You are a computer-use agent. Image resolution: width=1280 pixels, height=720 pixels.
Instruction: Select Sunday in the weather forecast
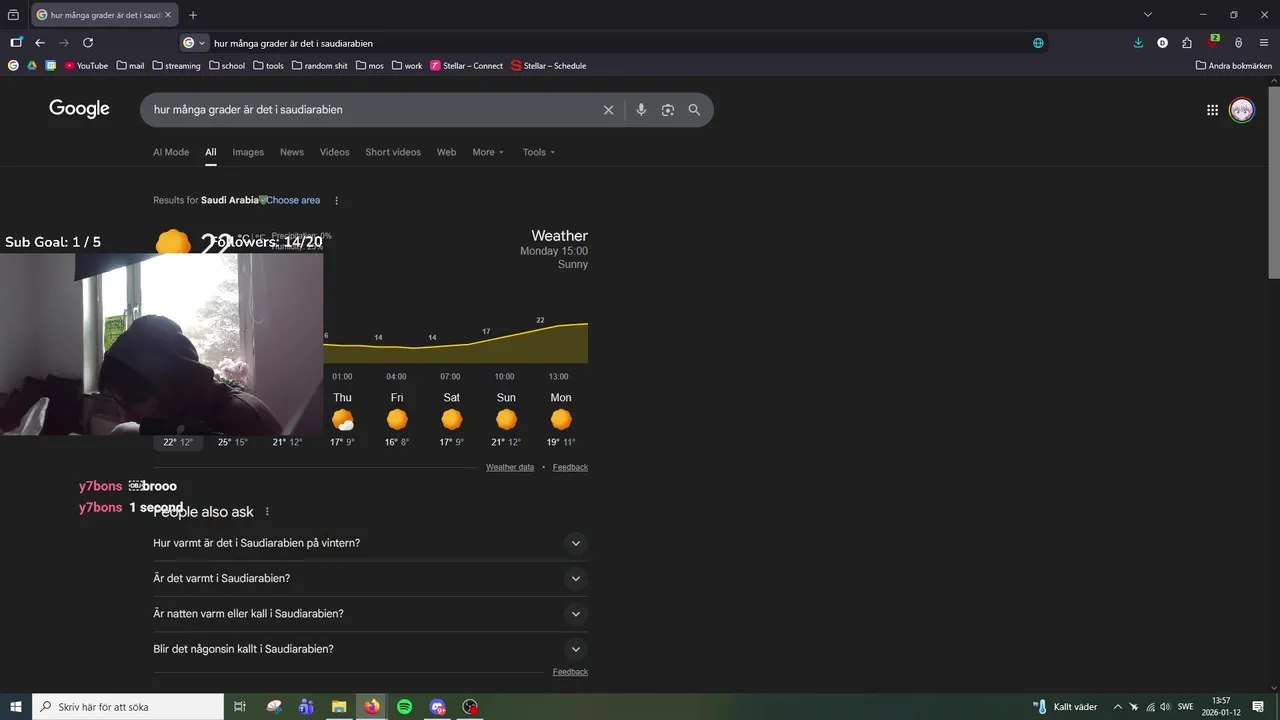(x=506, y=420)
